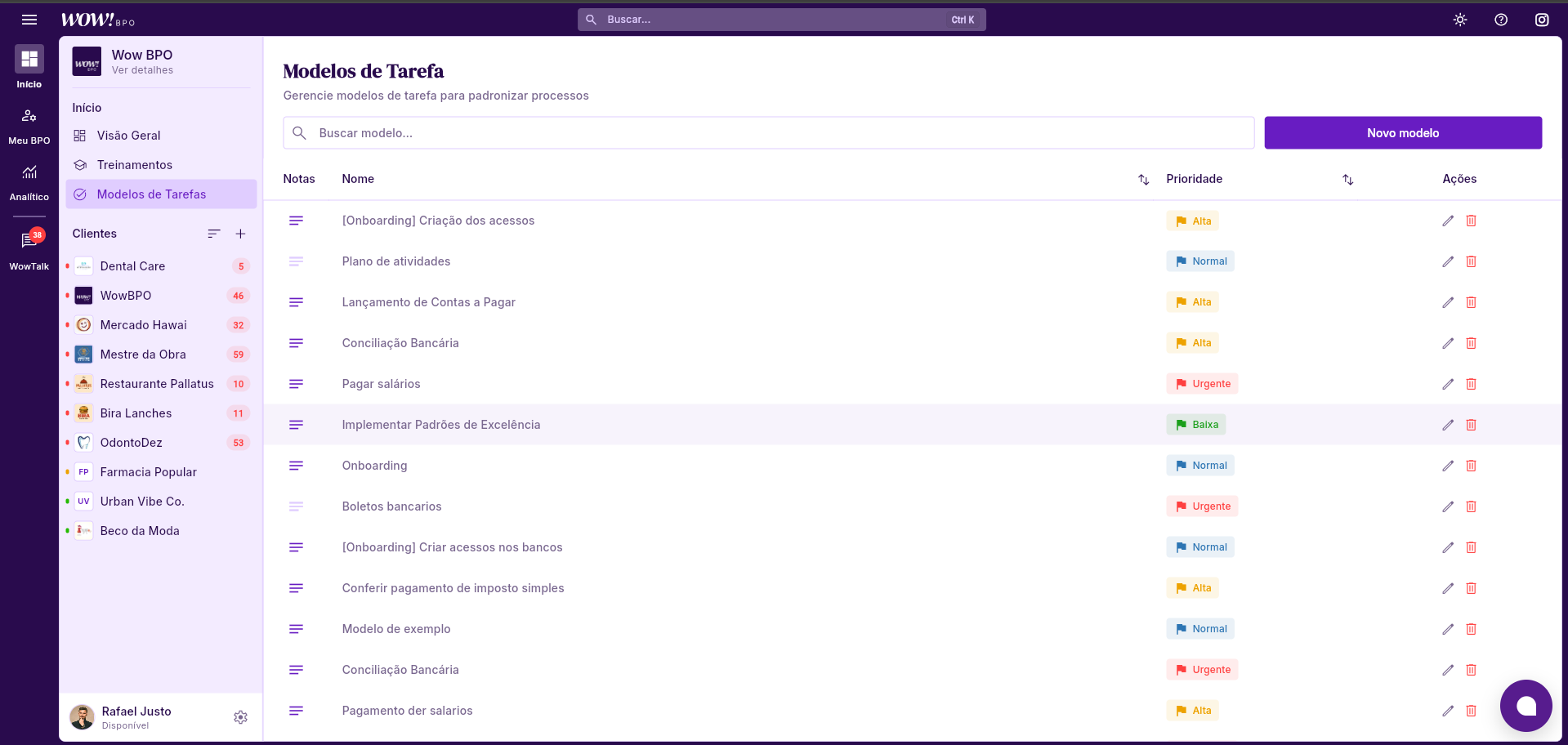Open the hamburger menu in top bar
The image size is (1568, 745).
click(x=29, y=20)
